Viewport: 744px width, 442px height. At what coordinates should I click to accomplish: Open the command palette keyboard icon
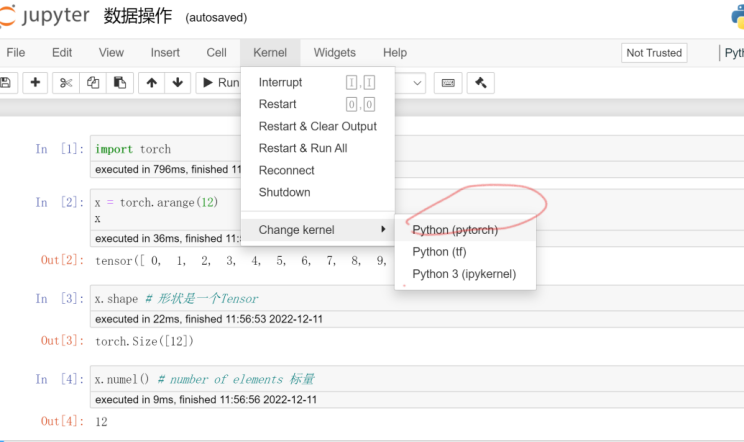point(448,83)
